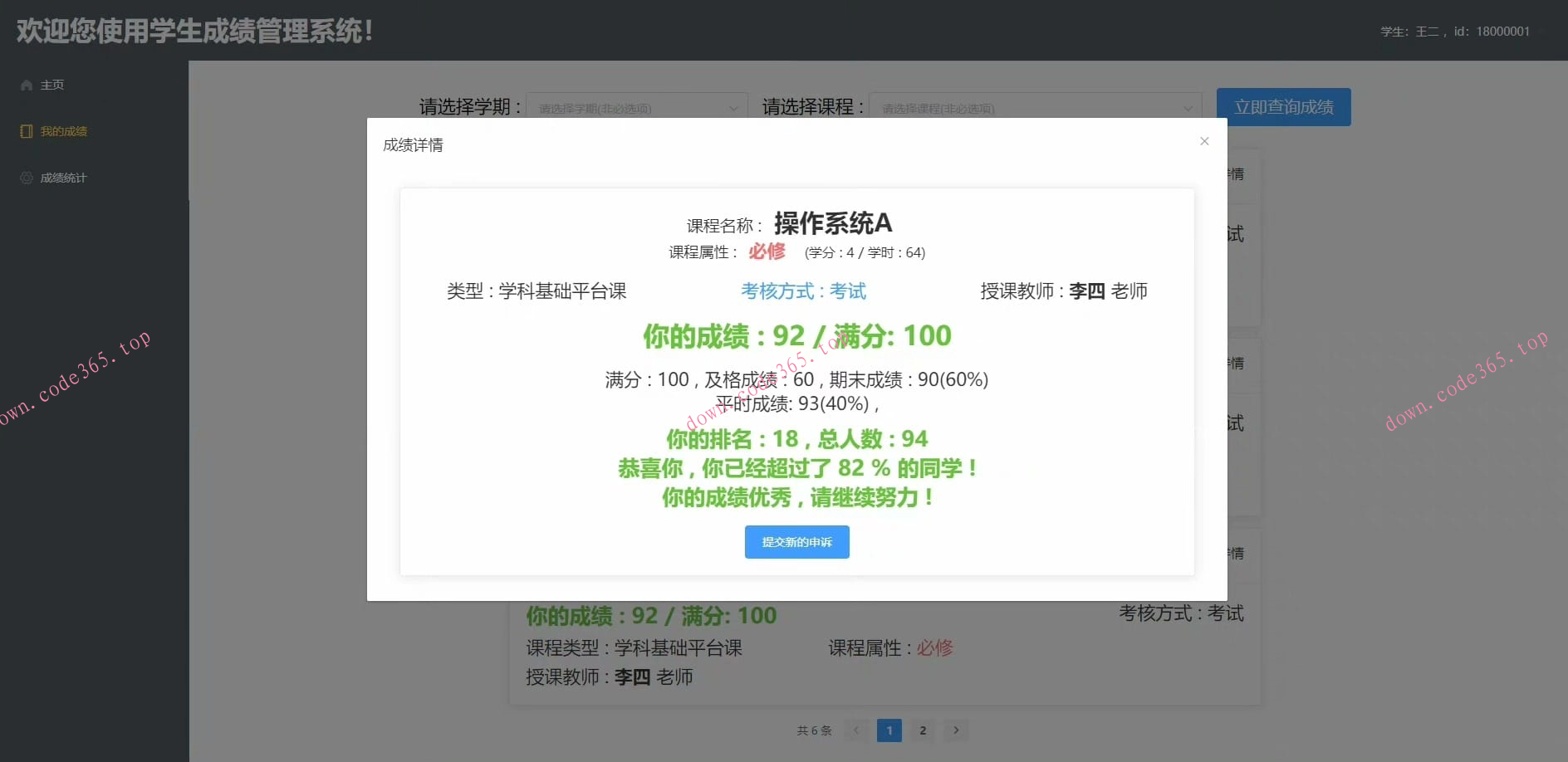Go to page 2 in pagination
Viewport: 1568px width, 762px height.
pos(922,730)
